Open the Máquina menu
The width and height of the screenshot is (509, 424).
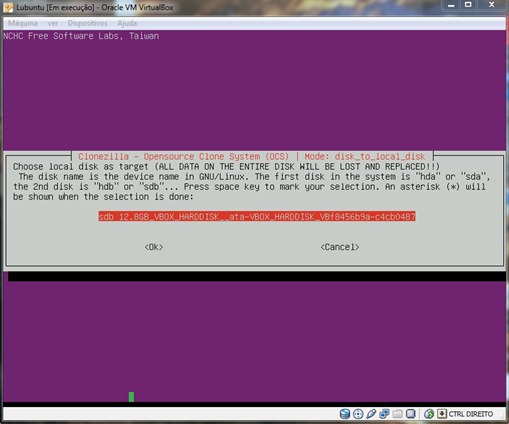(23, 23)
